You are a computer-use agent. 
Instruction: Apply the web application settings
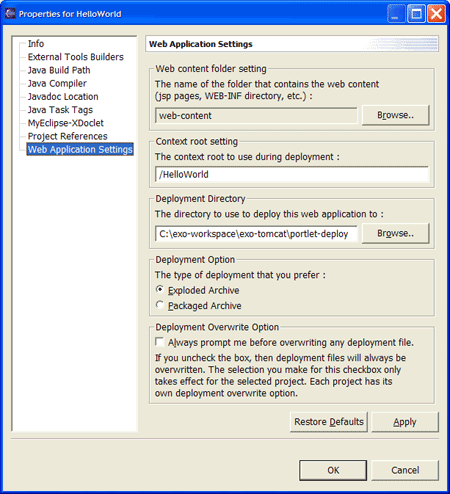point(405,422)
